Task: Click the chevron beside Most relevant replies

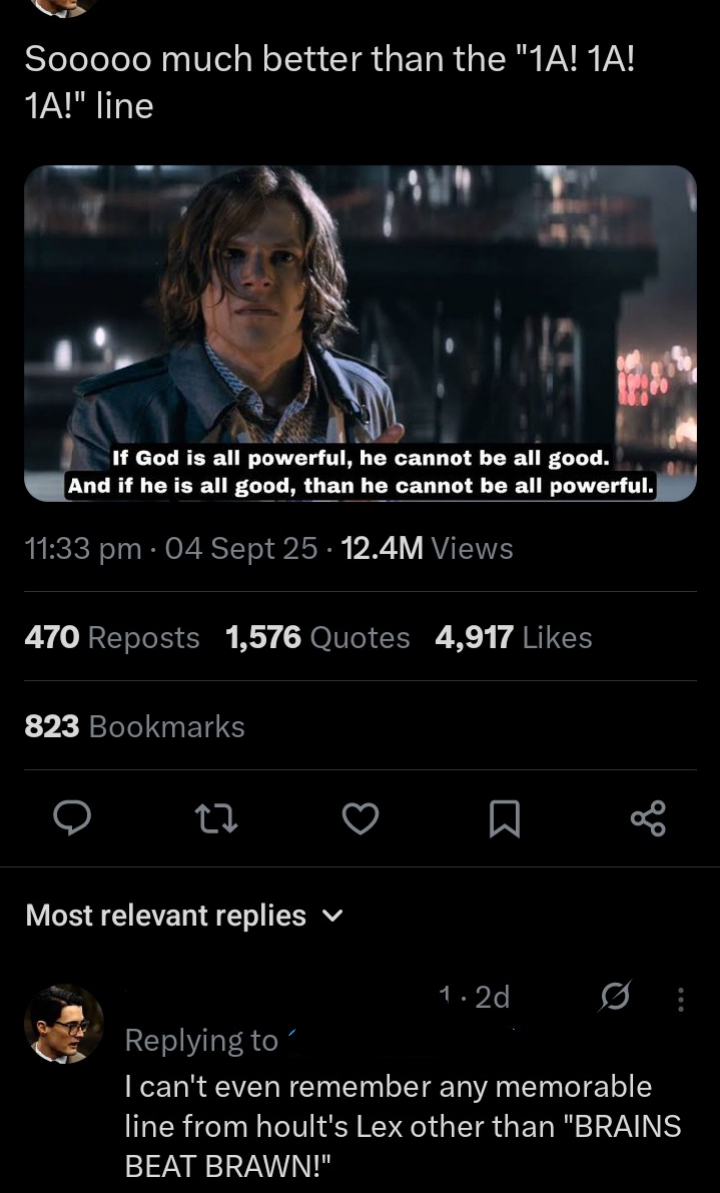Action: point(333,916)
